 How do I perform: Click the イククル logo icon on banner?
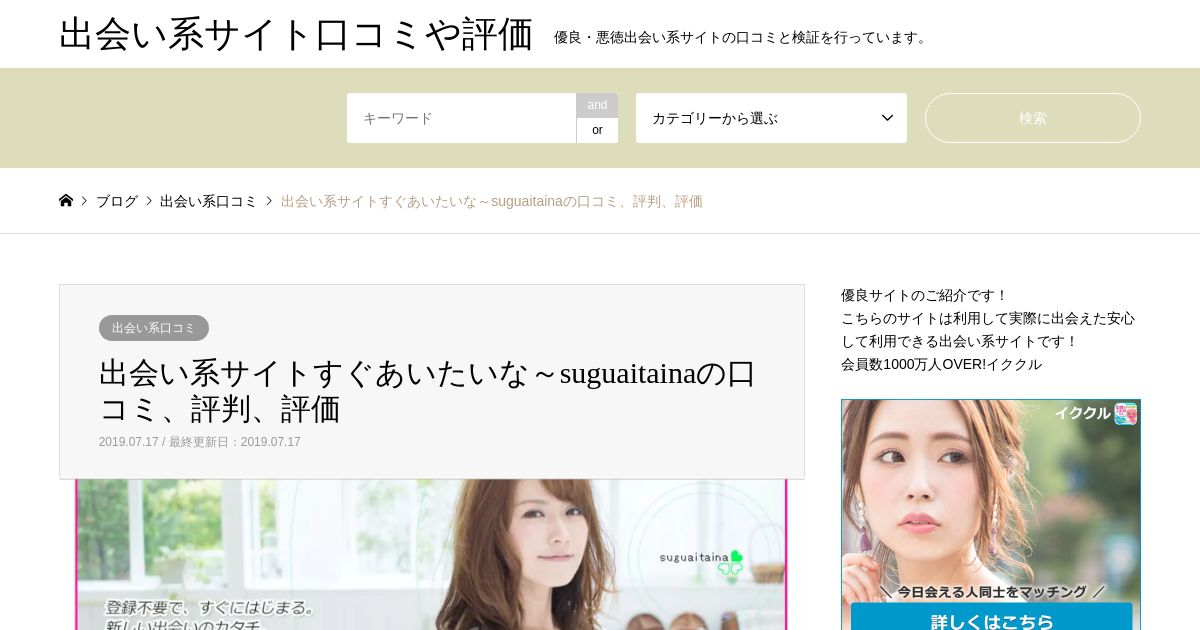[x=1126, y=414]
